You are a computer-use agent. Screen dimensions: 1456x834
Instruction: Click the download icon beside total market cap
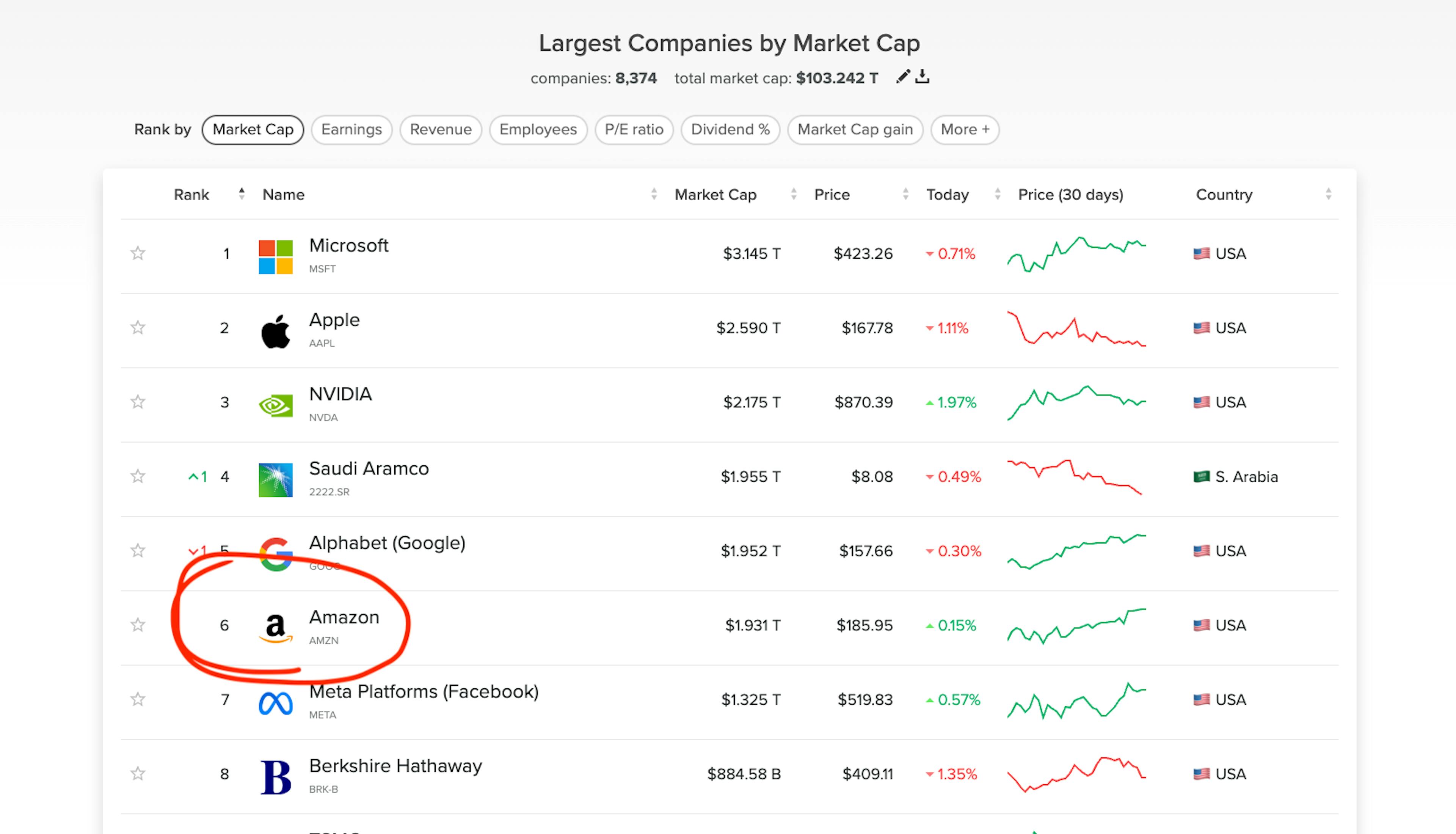pyautogui.click(x=923, y=77)
